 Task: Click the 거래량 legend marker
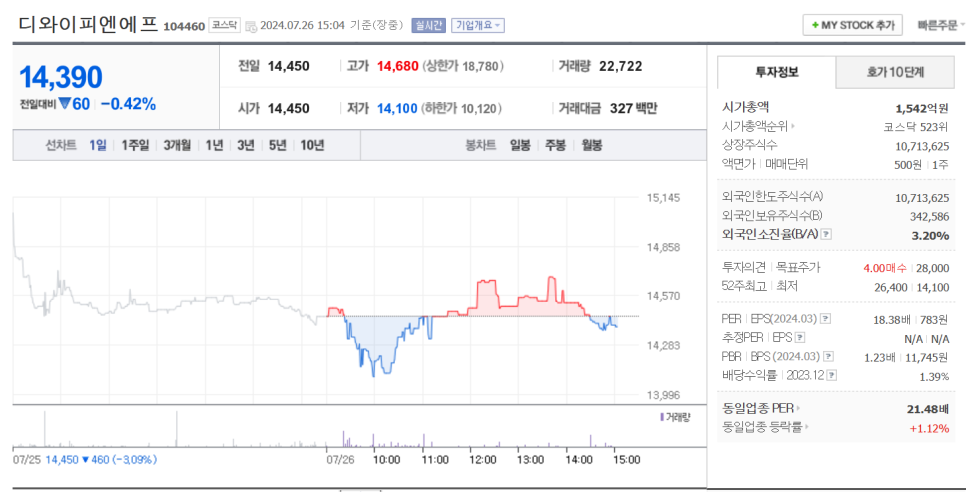662,417
